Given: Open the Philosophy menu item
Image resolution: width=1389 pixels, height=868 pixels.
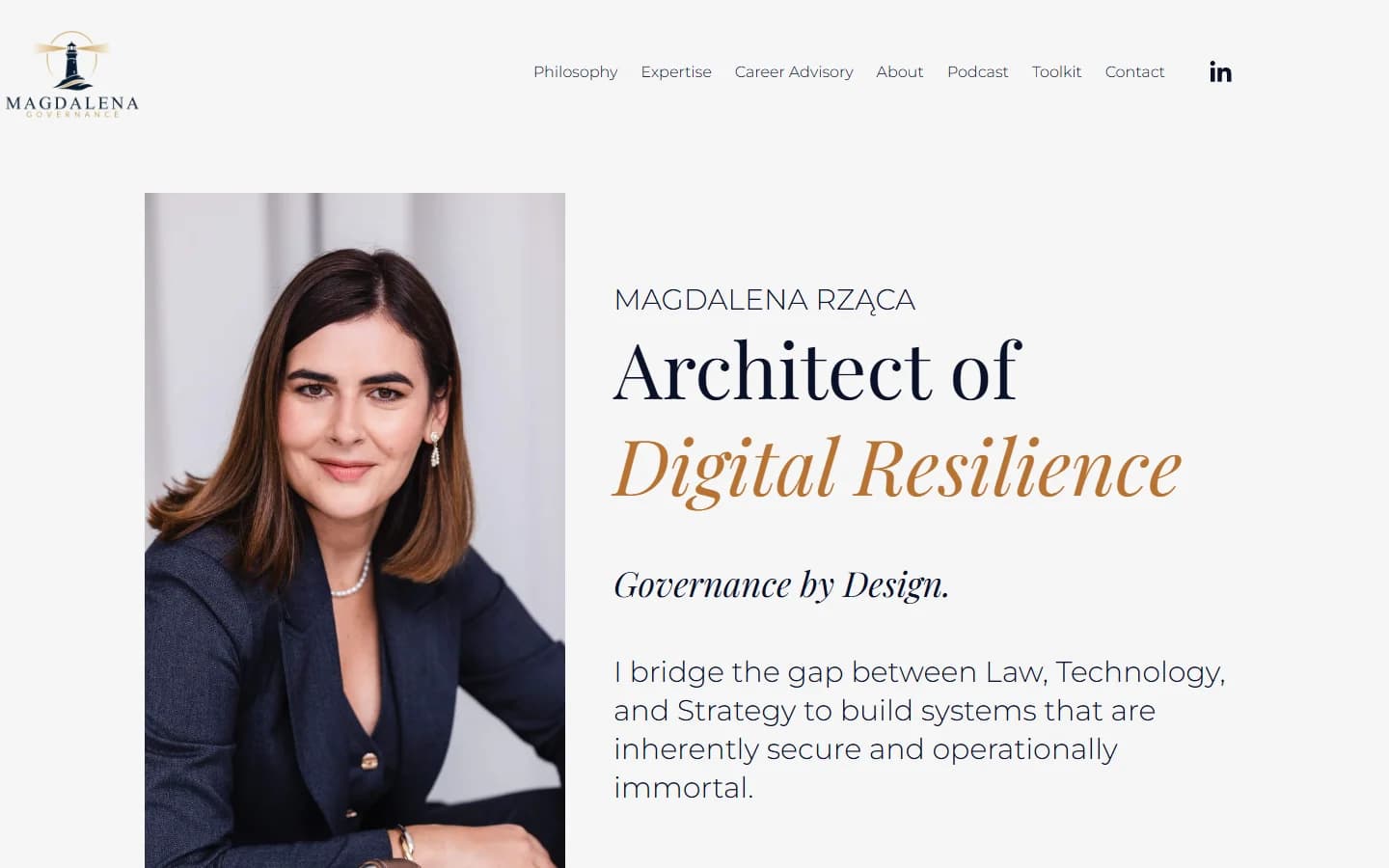Looking at the screenshot, I should point(575,72).
